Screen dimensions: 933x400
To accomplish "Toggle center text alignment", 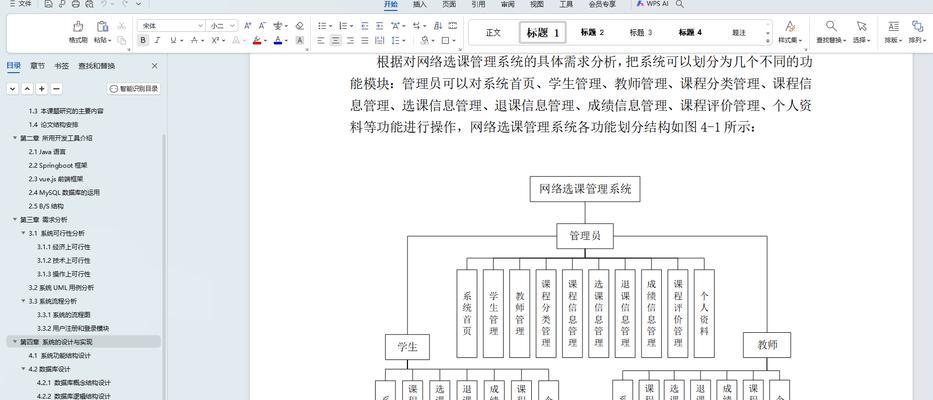I will [336, 40].
